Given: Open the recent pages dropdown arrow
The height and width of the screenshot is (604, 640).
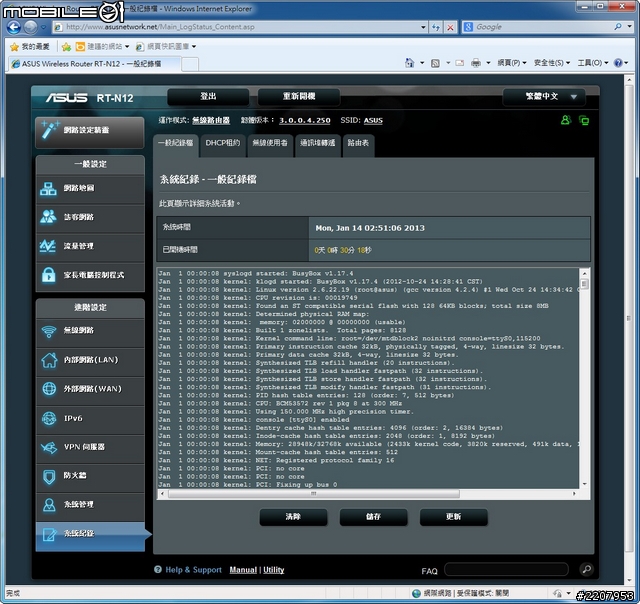Looking at the screenshot, I should pyautogui.click(x=43, y=27).
